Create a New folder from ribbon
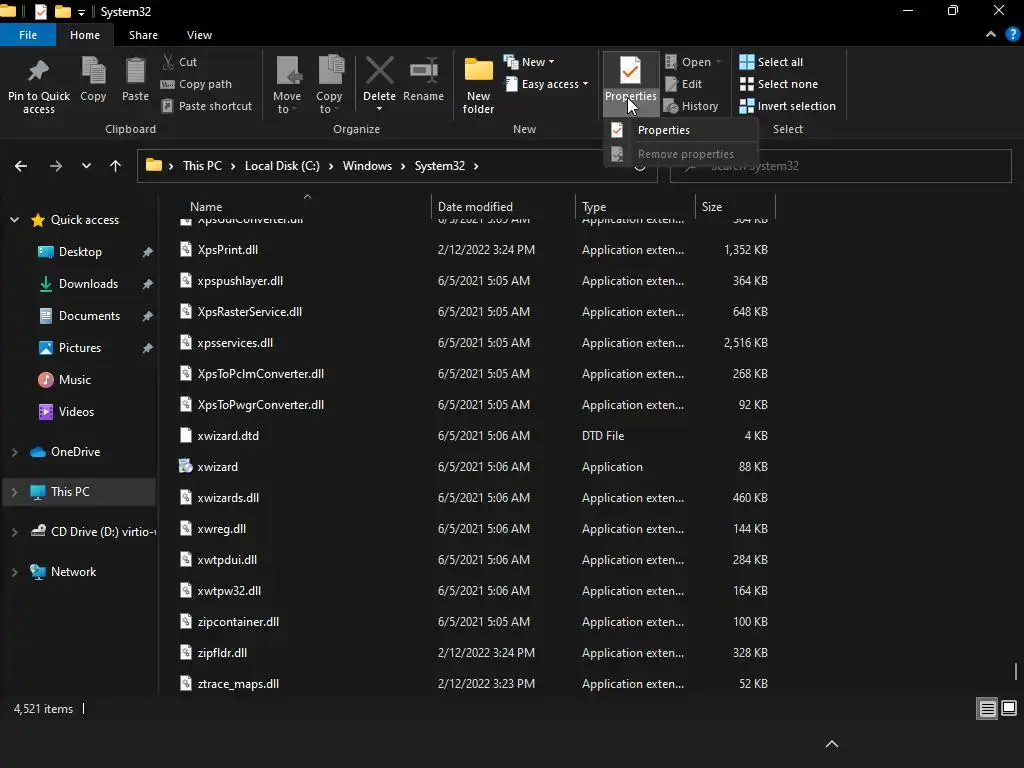 [x=479, y=86]
